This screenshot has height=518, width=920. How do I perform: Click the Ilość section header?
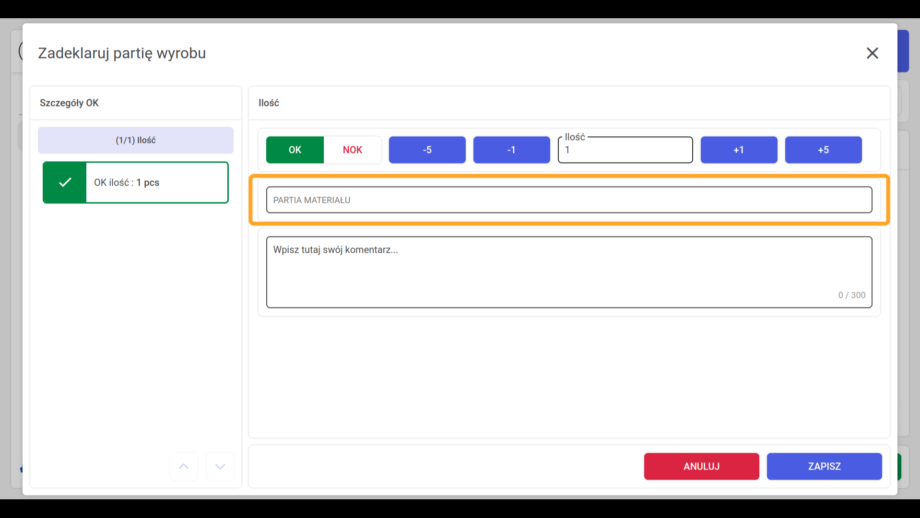tap(269, 103)
